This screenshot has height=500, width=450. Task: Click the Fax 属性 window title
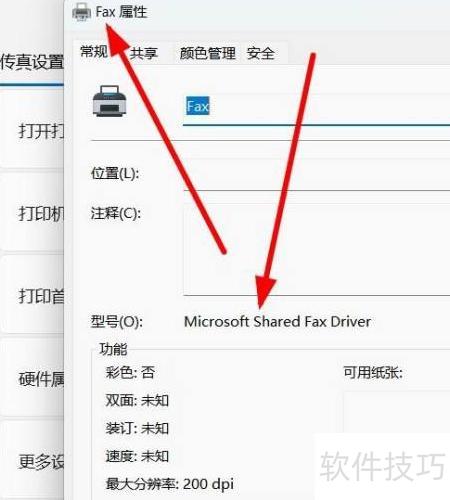tap(121, 12)
